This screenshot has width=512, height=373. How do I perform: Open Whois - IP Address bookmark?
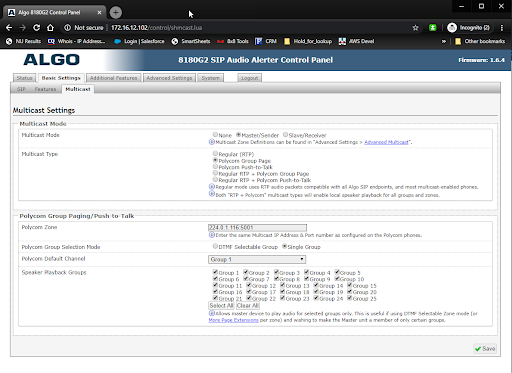(x=76, y=41)
